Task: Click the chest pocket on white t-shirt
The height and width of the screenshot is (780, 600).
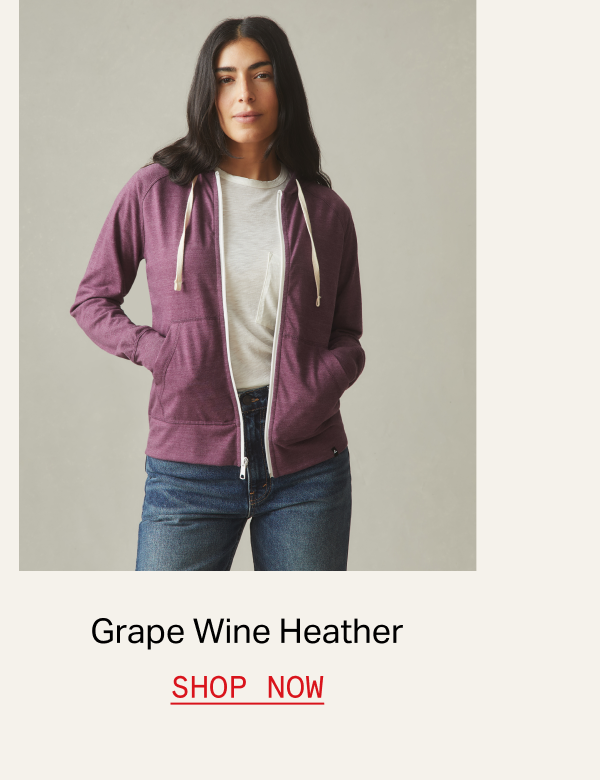Action: (266, 288)
